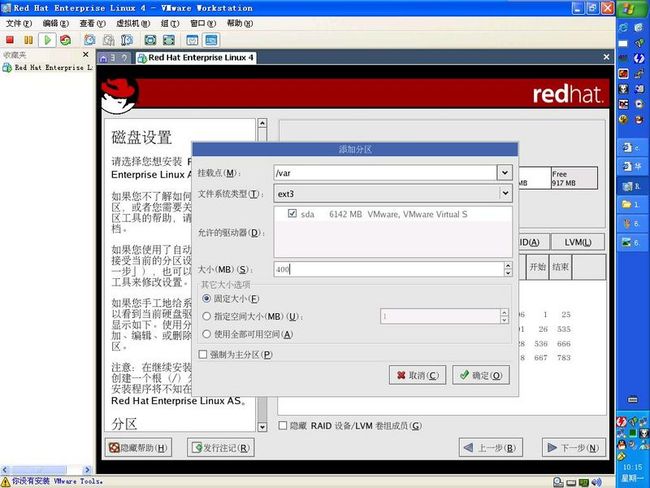Open the 查看(V) menu
Image resolution: width=650 pixels, height=488 pixels.
[x=92, y=24]
